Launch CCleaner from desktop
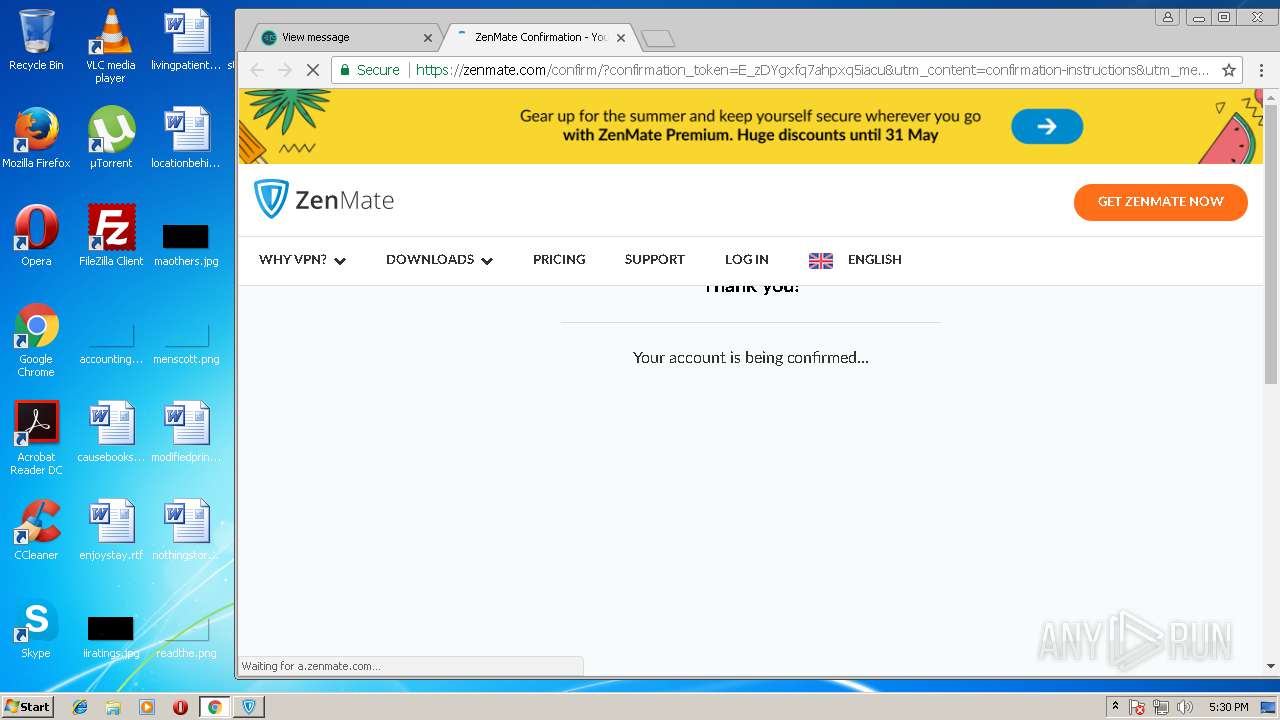 pyautogui.click(x=36, y=530)
